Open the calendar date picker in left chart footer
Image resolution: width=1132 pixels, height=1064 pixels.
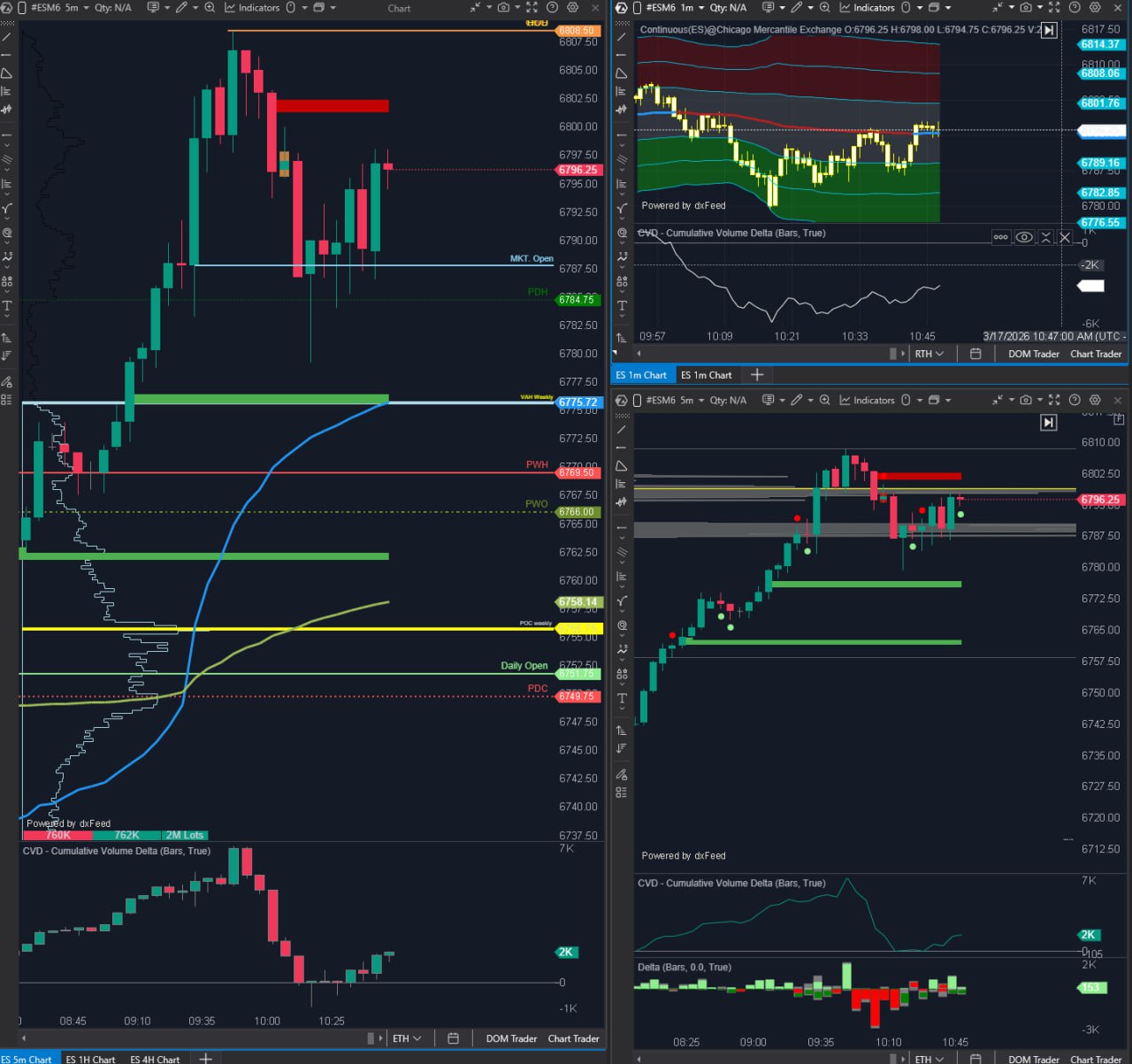453,1038
